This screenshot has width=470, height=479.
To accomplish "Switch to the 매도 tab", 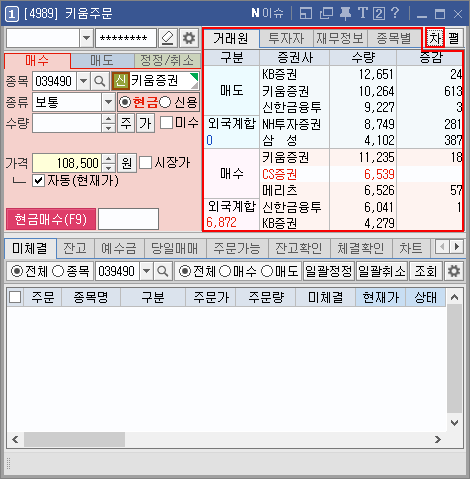I will (102, 61).
